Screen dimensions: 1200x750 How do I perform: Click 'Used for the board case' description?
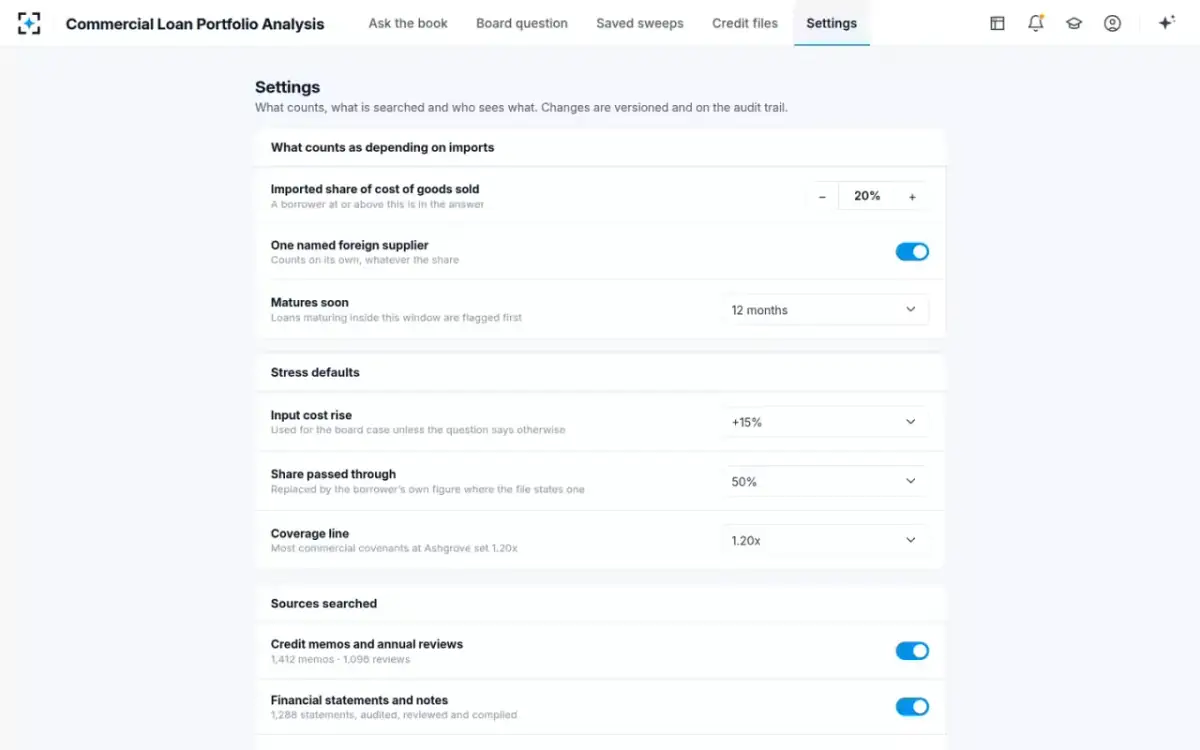pyautogui.click(x=418, y=430)
